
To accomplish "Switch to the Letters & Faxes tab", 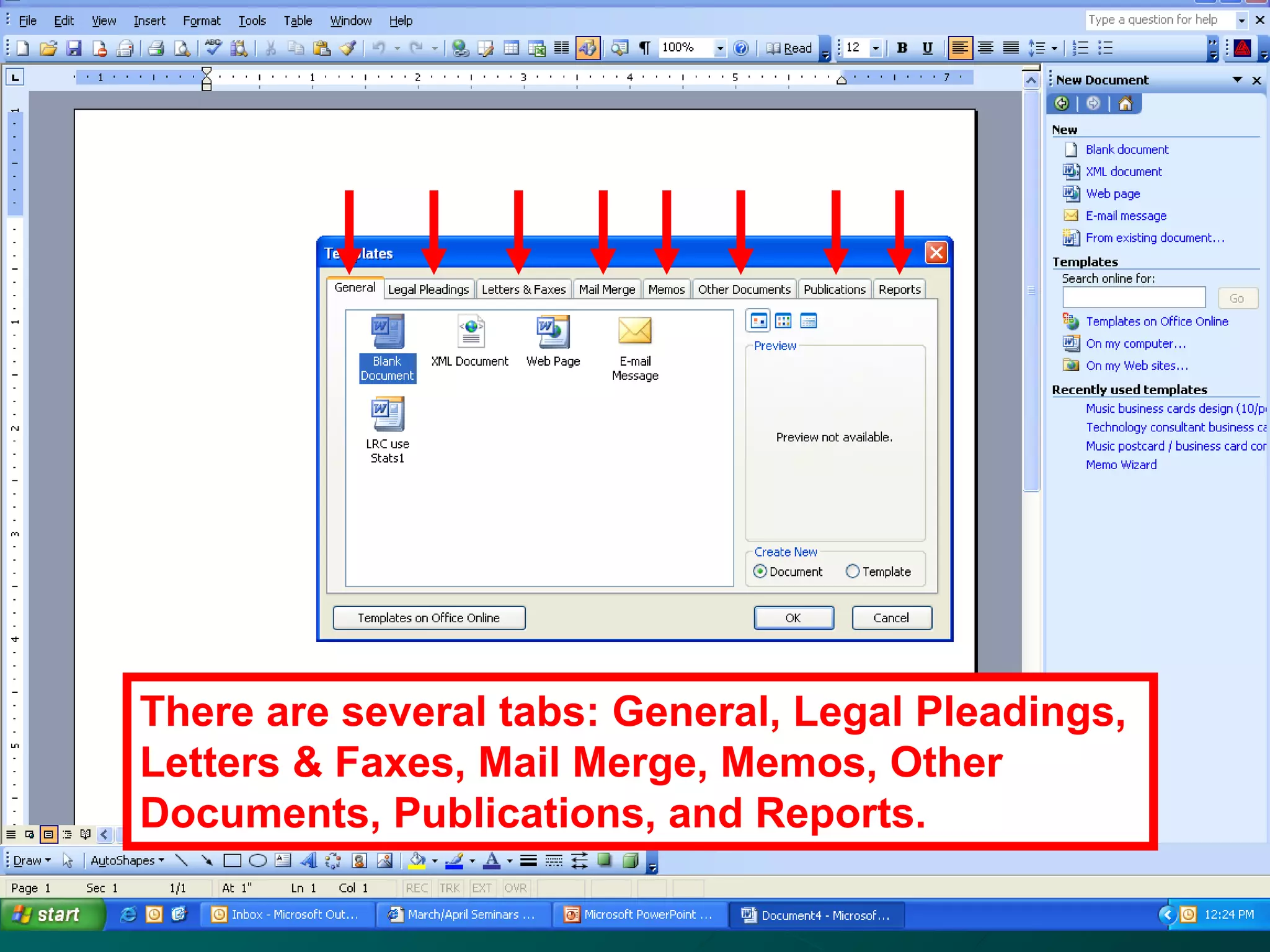I will click(x=524, y=289).
